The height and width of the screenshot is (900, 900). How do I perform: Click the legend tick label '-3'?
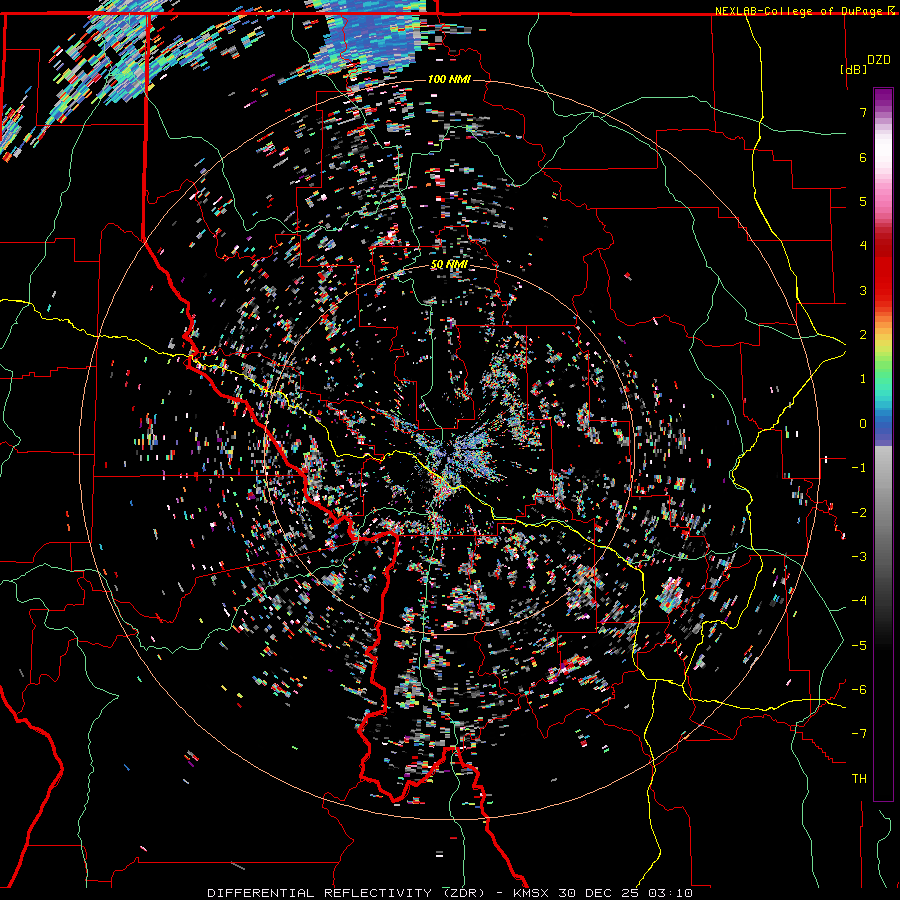click(859, 556)
